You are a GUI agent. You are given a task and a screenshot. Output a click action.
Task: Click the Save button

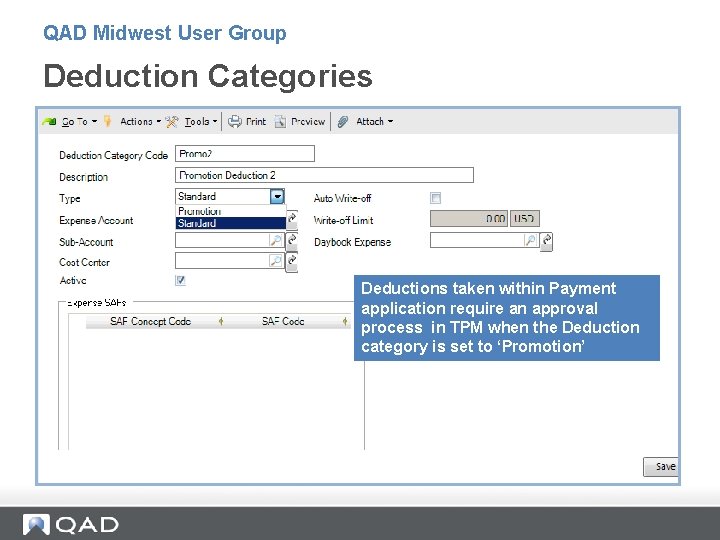pyautogui.click(x=661, y=467)
